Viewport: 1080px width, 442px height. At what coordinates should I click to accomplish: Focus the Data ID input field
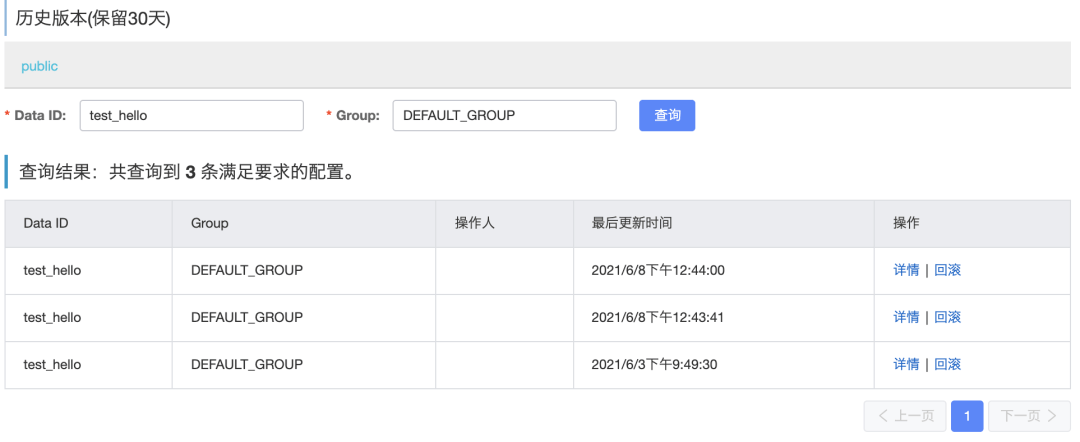(191, 115)
